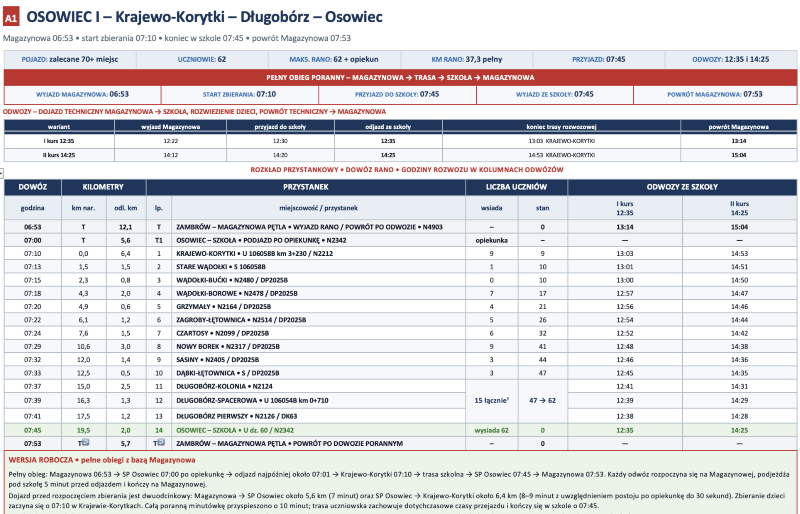
Task: Click the WERSJA ROBOCZA note heading
Action: tap(102, 460)
